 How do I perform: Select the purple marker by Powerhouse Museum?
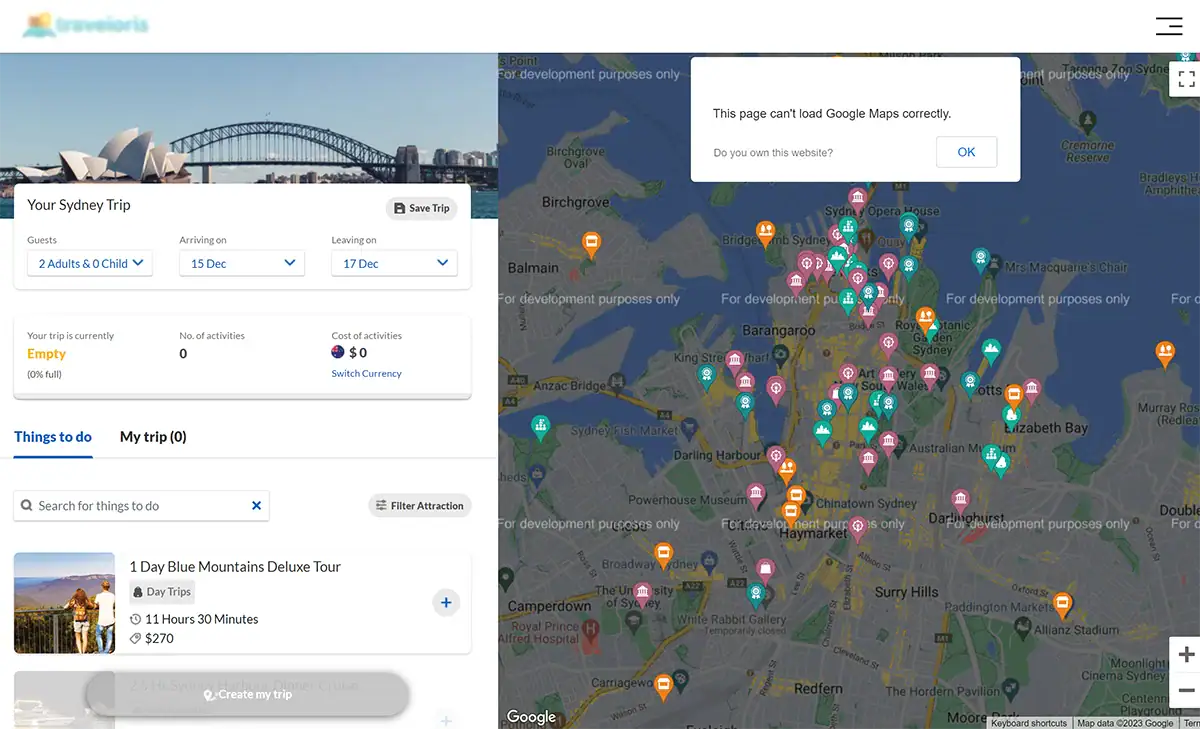point(756,495)
